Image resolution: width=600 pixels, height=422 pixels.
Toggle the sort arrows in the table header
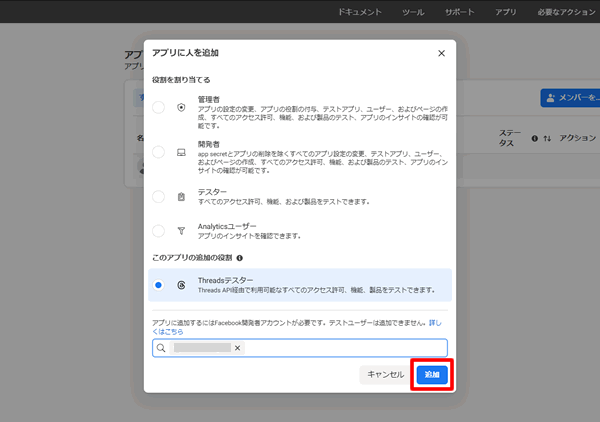(x=547, y=139)
